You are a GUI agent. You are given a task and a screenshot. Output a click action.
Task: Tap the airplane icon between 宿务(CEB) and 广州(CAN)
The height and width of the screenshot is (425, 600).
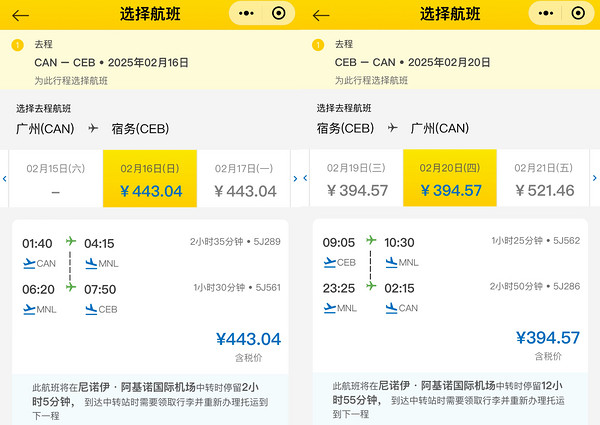pyautogui.click(x=393, y=127)
